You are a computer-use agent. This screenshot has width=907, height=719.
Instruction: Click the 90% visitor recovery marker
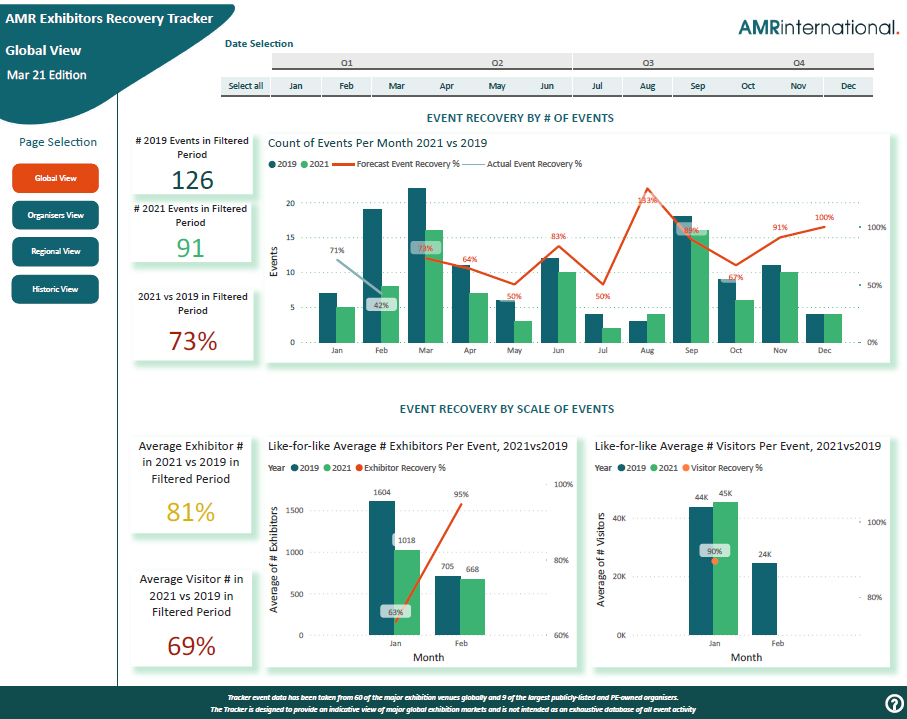coord(714,561)
